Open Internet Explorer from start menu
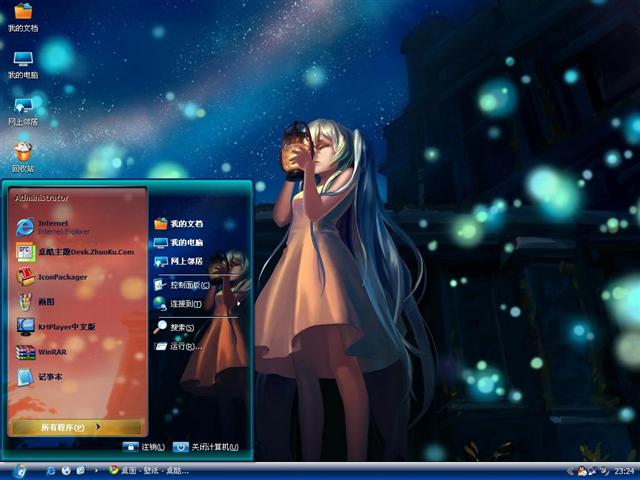 click(58, 226)
